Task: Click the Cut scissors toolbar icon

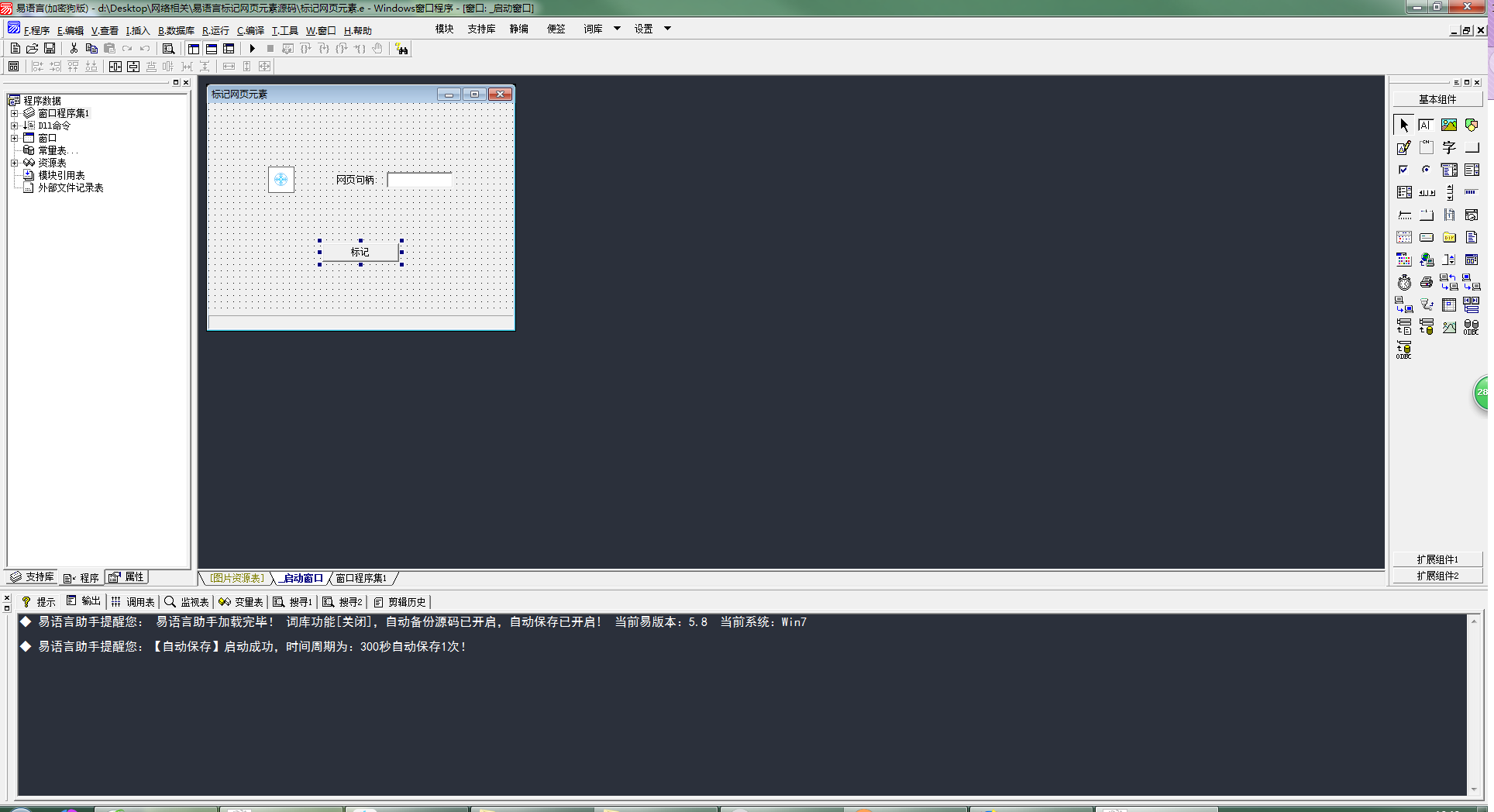Action: (74, 49)
